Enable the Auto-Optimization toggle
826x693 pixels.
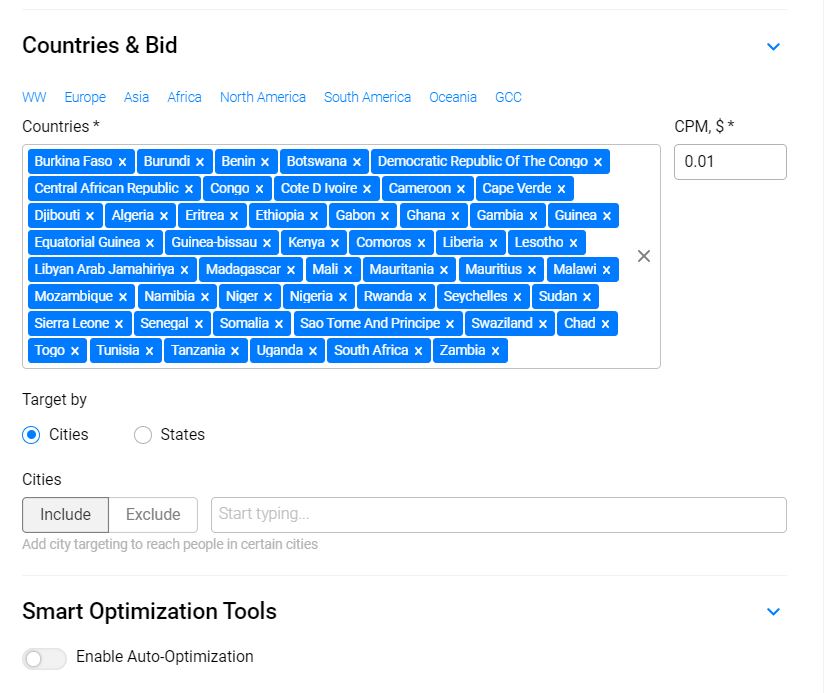pos(44,658)
